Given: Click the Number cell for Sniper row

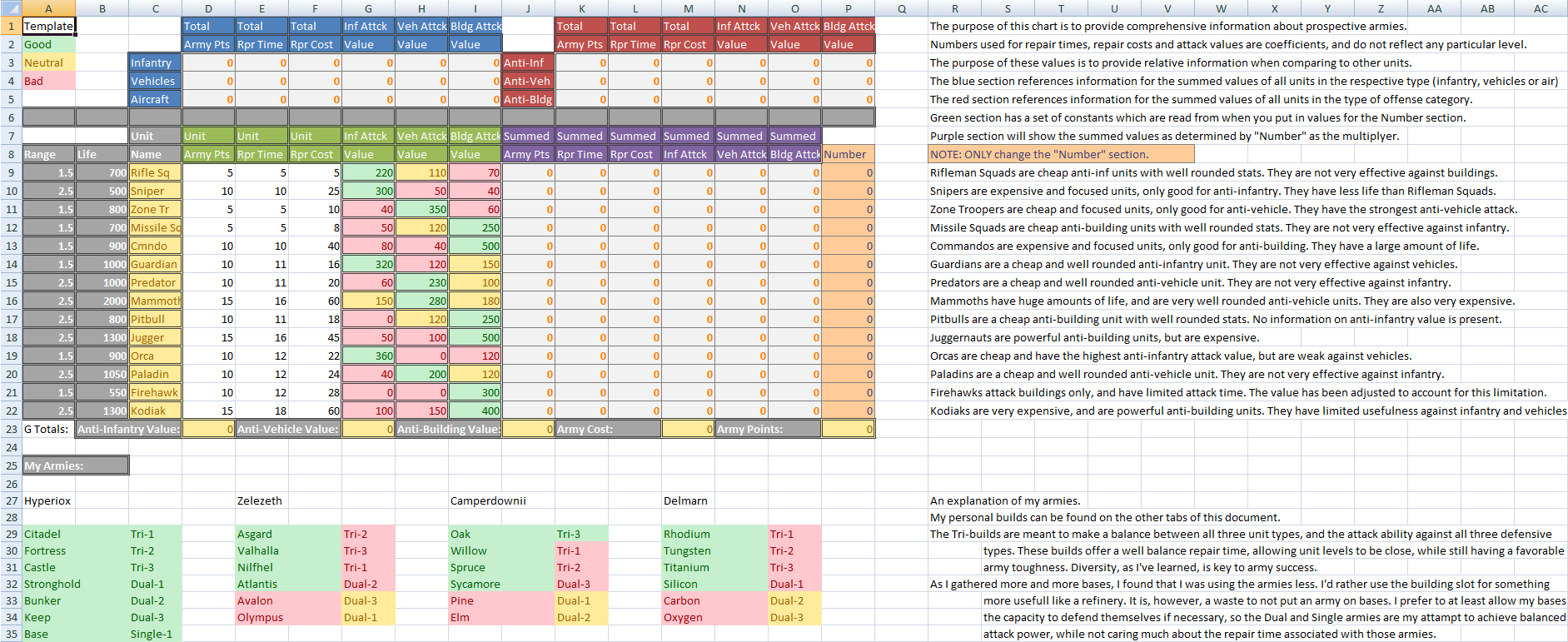Looking at the screenshot, I should [848, 191].
